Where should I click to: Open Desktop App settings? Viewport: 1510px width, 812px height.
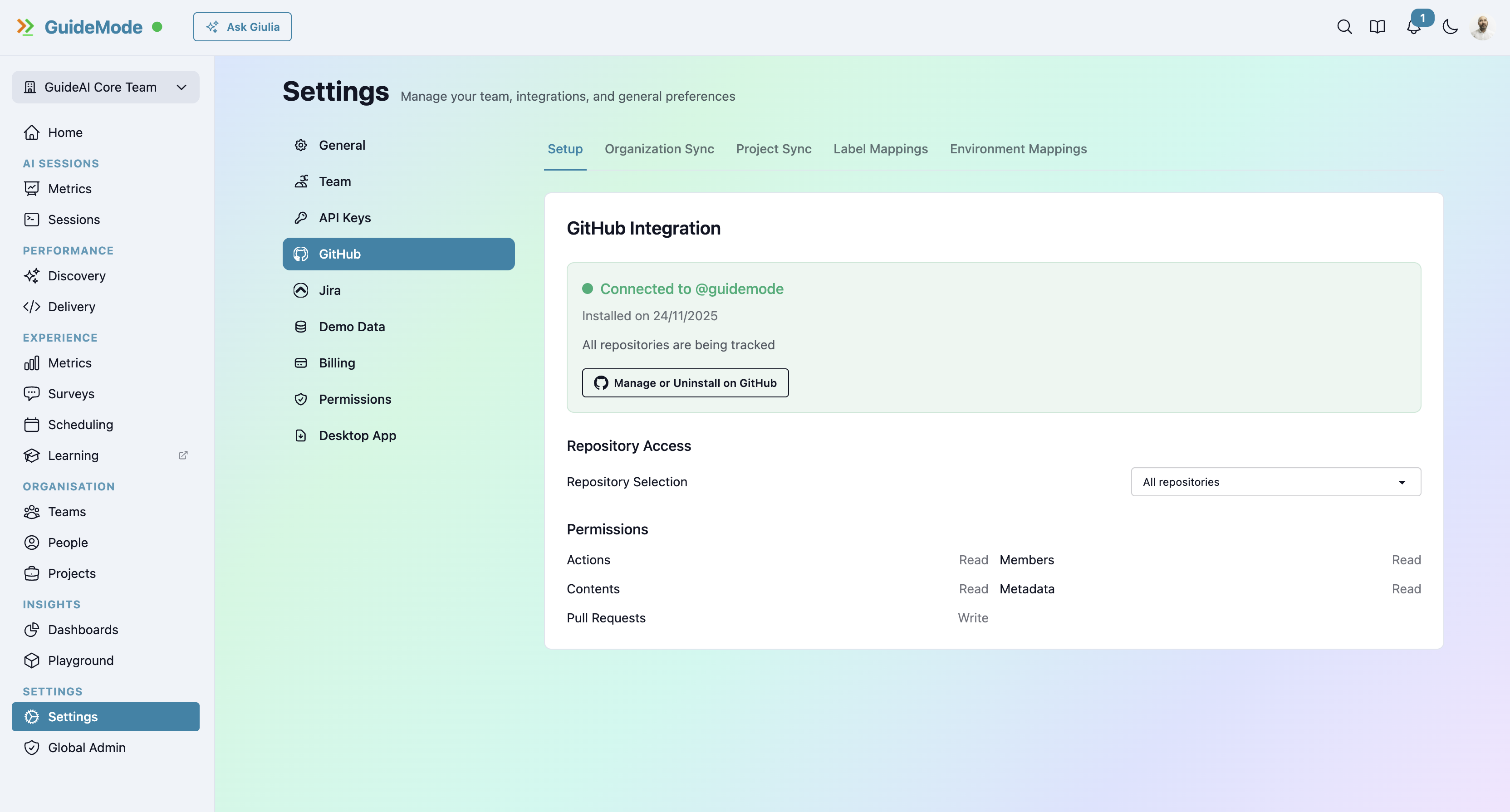point(358,435)
